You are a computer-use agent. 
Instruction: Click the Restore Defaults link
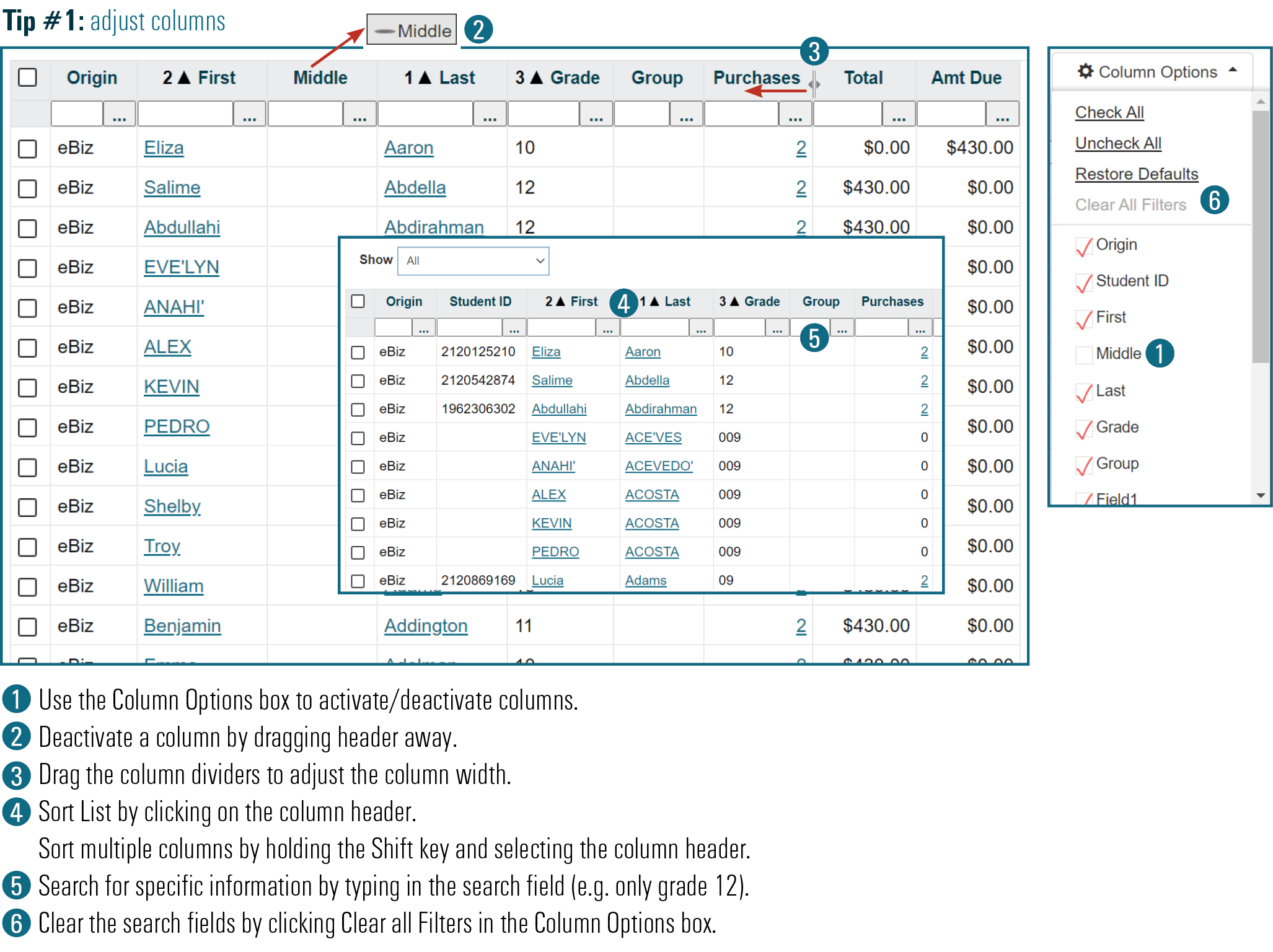pyautogui.click(x=1136, y=174)
